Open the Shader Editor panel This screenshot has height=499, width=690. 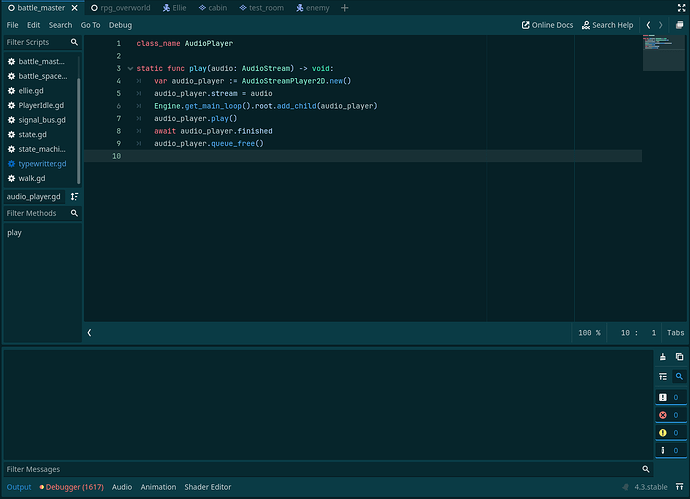click(x=208, y=487)
